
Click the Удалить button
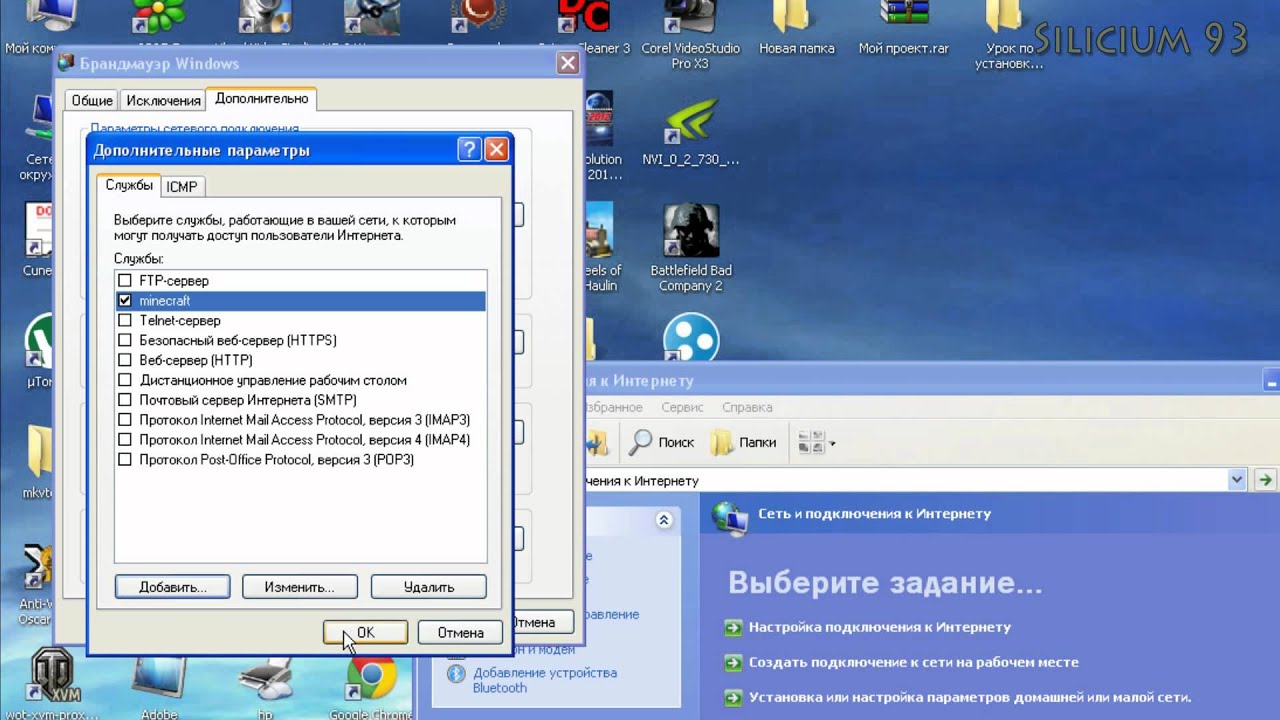pyautogui.click(x=428, y=587)
